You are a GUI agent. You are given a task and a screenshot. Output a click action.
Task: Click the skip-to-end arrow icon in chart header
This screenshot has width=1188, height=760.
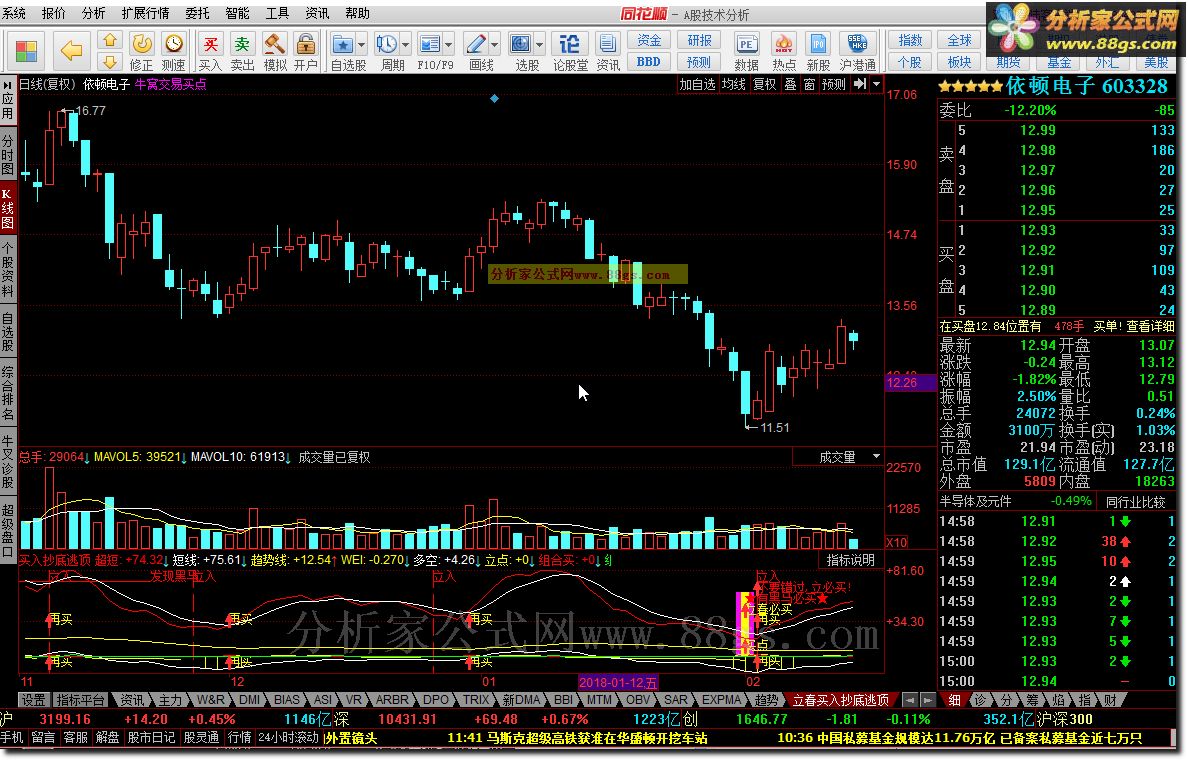tap(860, 84)
